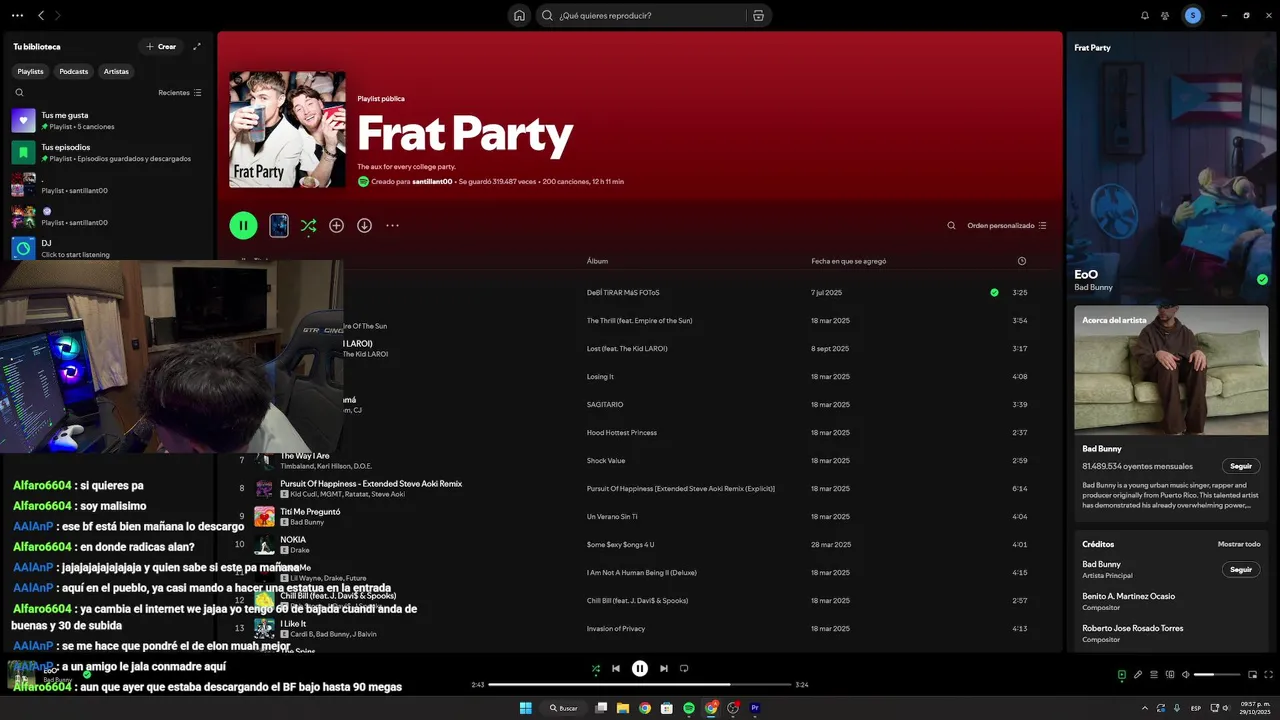Screen dimensions: 1280x720
Task: Click Mostrar todo in Créditos
Action: coord(1239,544)
